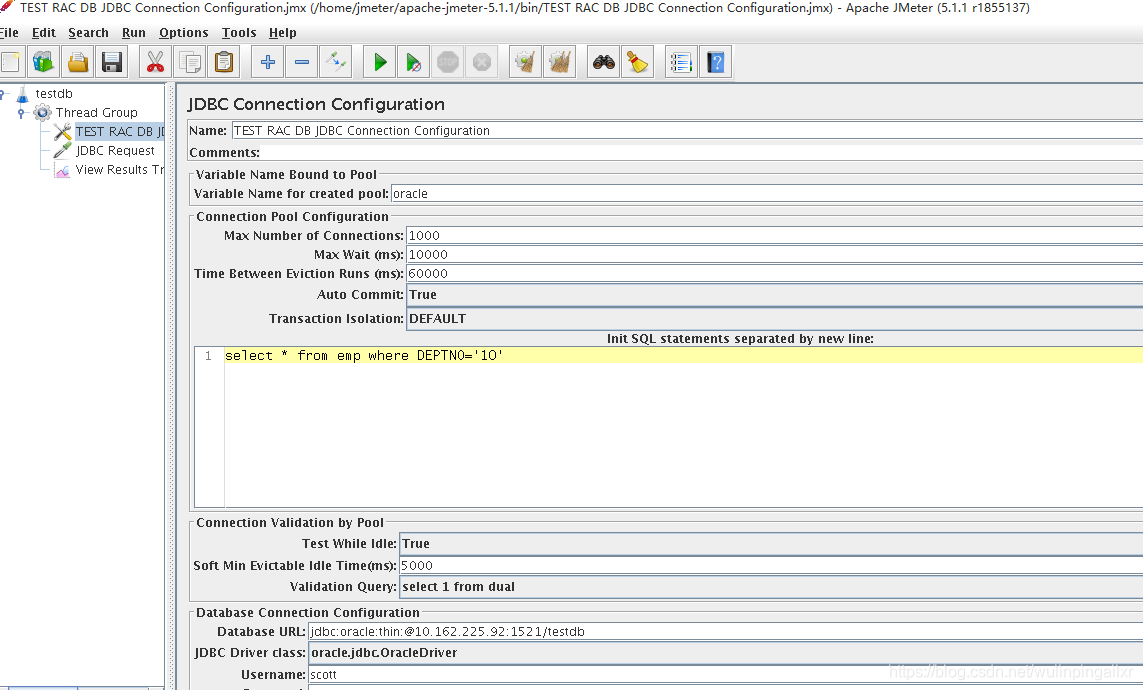
Task: Start the test with green play icon
Action: tap(380, 62)
